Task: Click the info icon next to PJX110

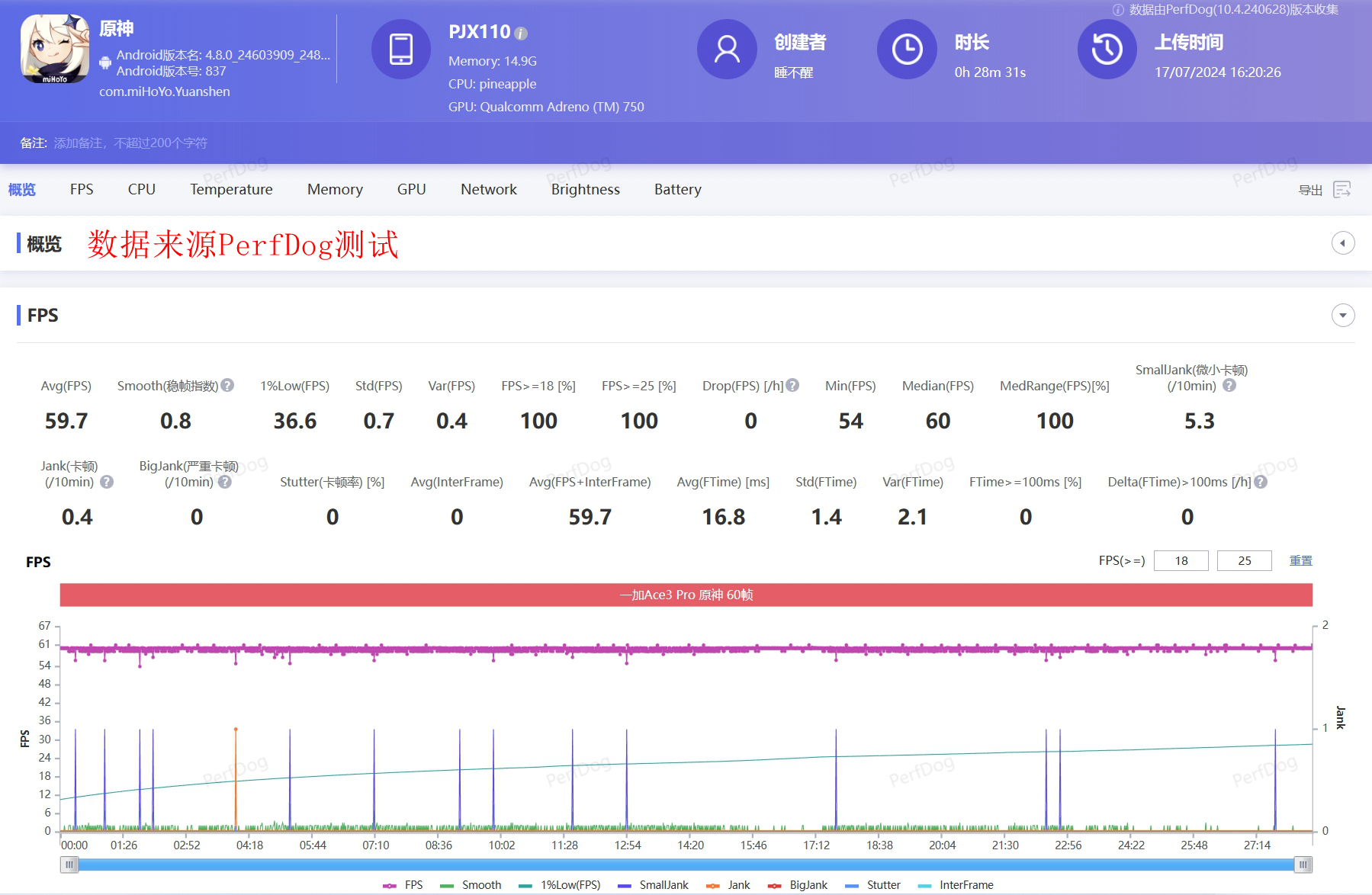Action: 521,34
